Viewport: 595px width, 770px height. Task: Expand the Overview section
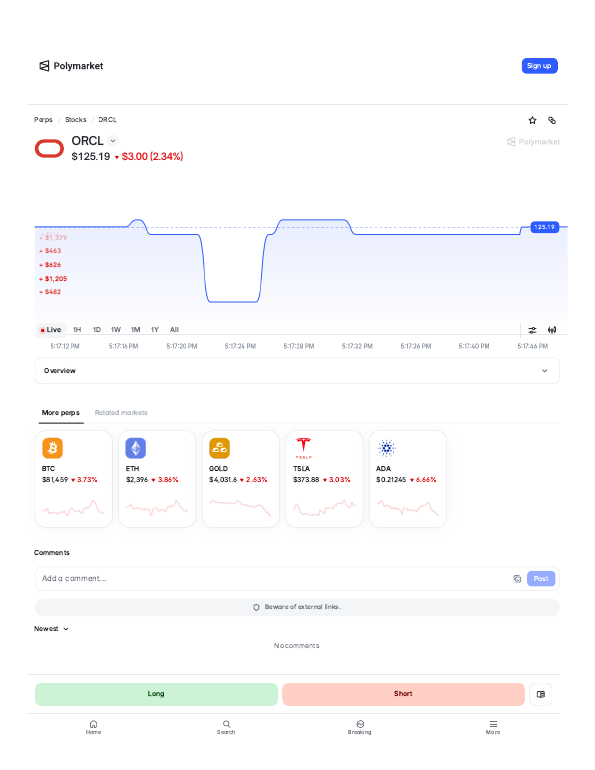pos(297,371)
